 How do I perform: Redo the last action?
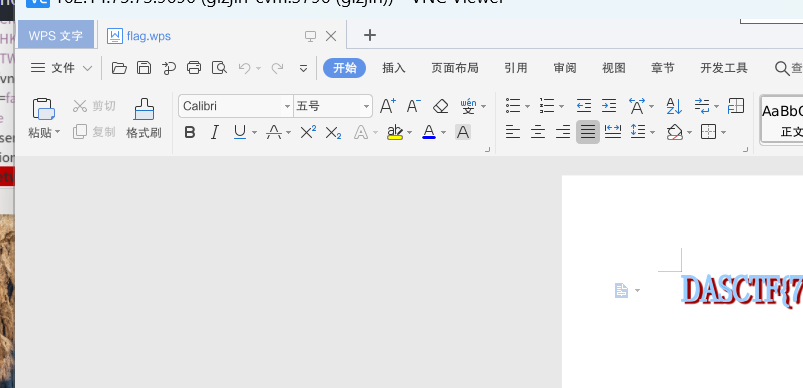click(278, 68)
